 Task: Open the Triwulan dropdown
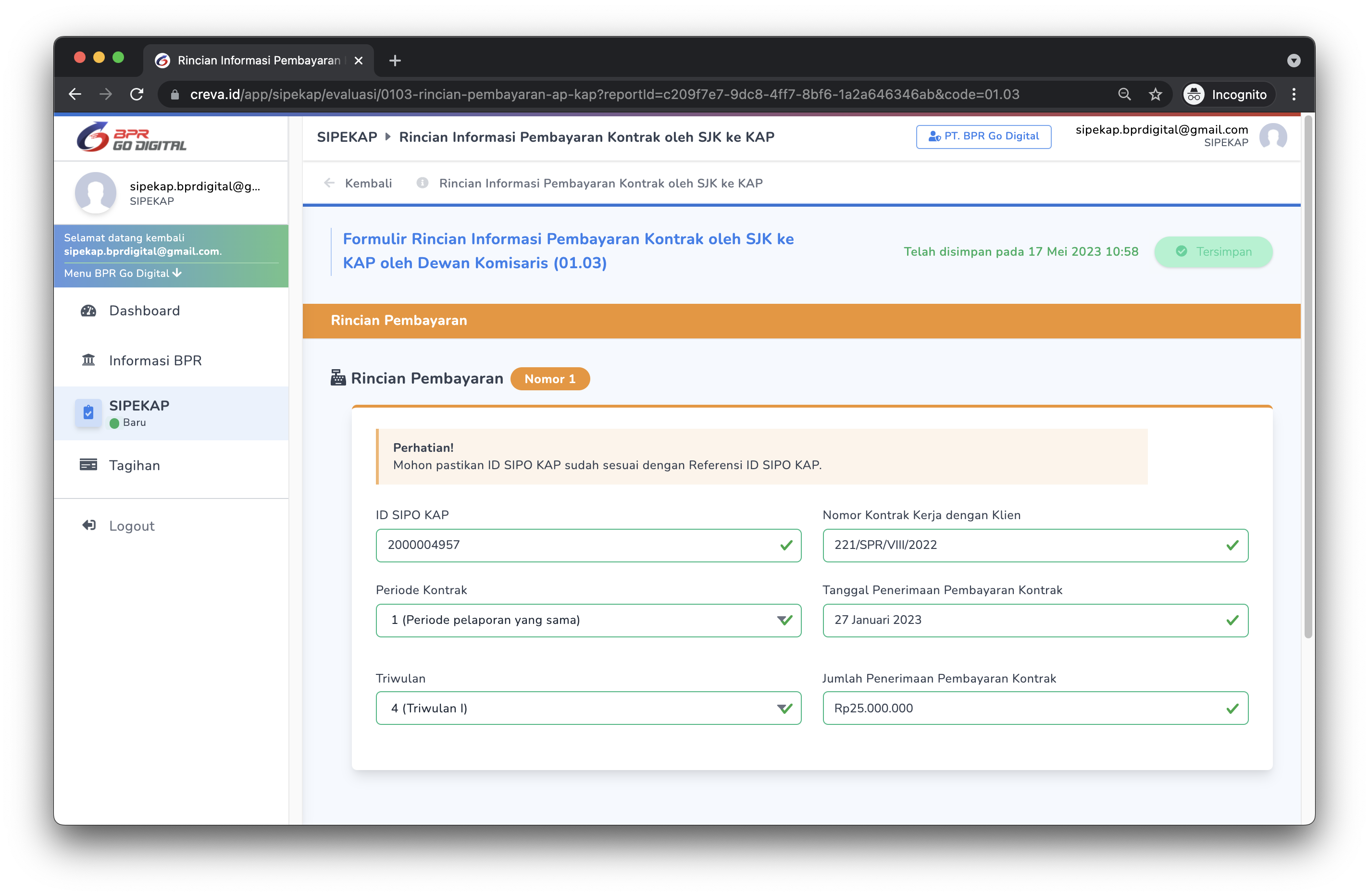point(588,708)
